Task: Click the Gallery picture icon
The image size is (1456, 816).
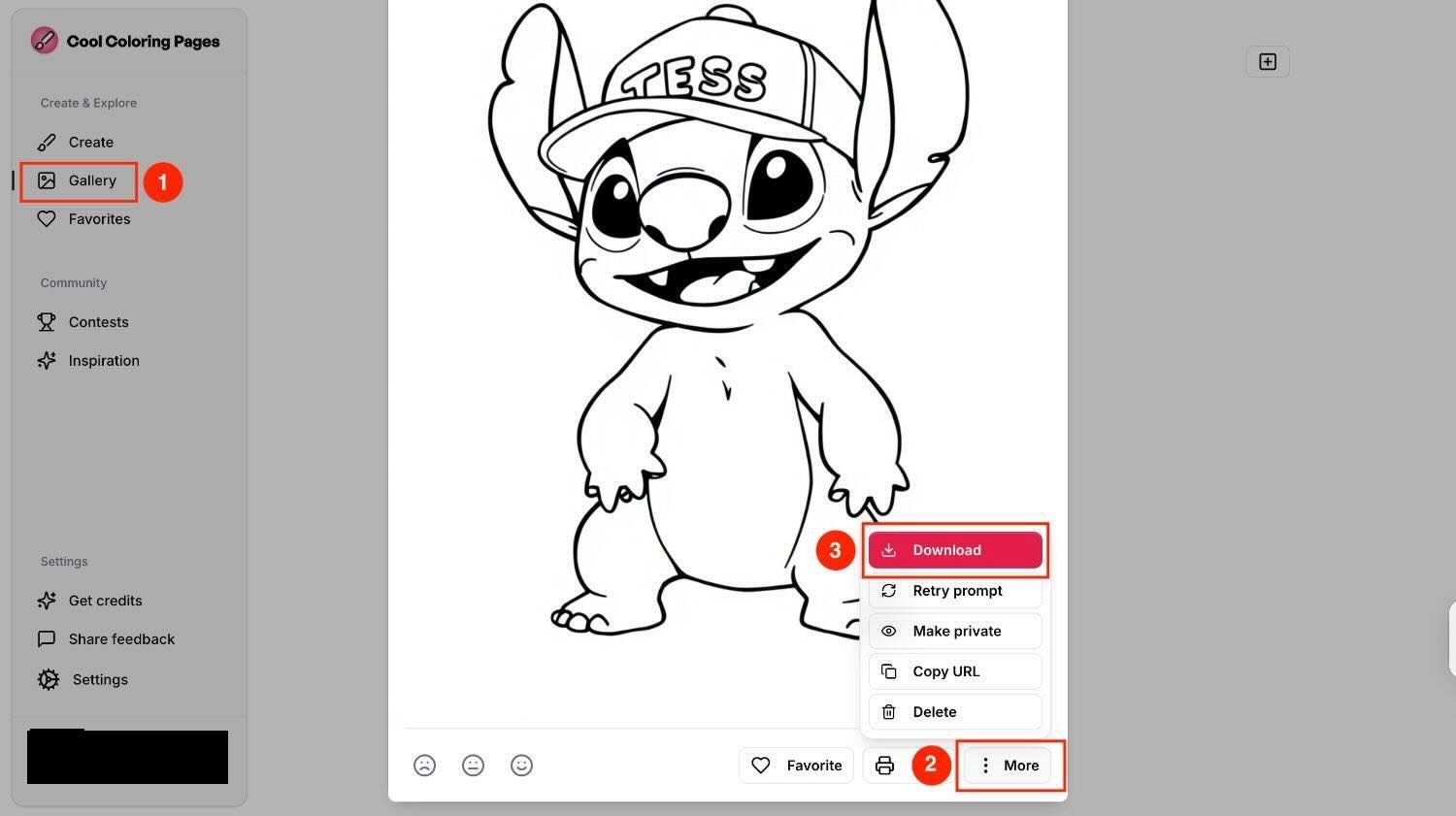Action: coord(47,180)
